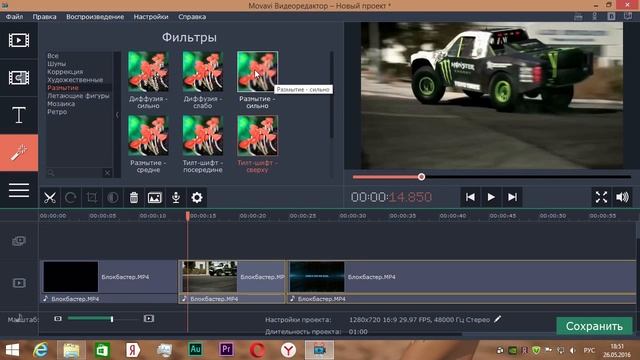Click the microphone Record audio icon
Screen dimensions: 640x360
[x=176, y=198]
